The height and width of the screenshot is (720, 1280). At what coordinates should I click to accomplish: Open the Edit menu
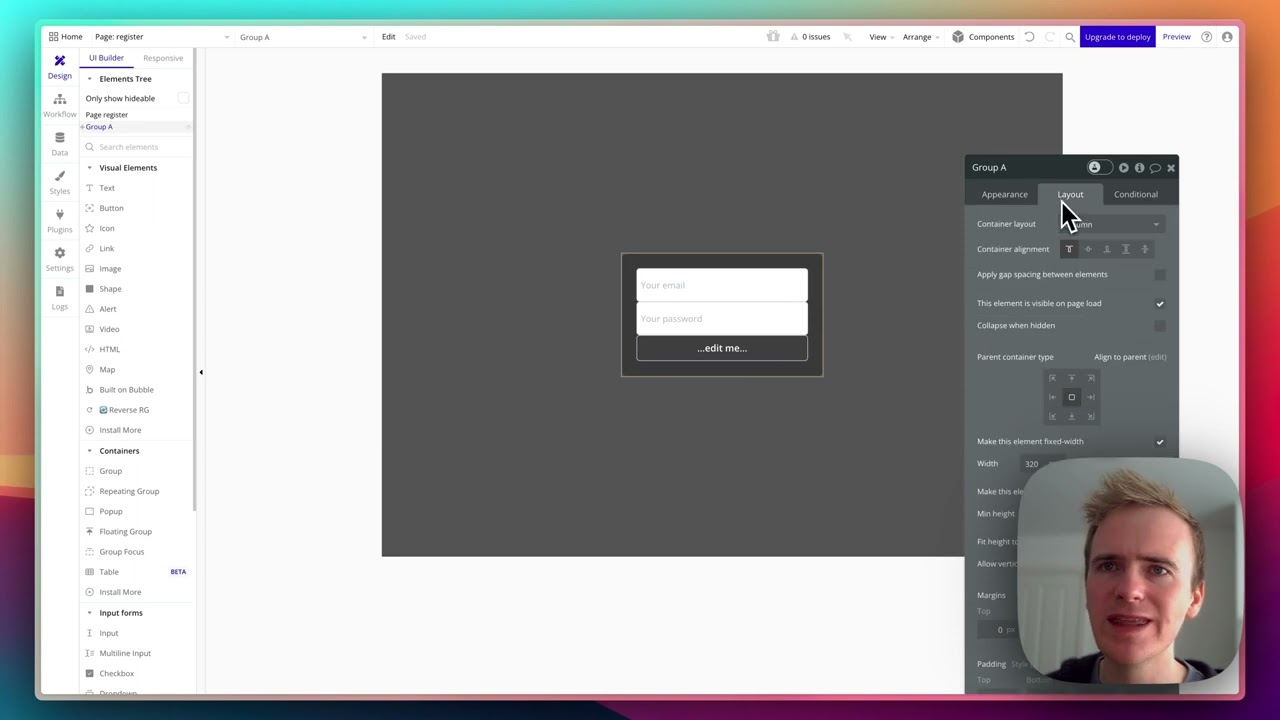click(388, 37)
